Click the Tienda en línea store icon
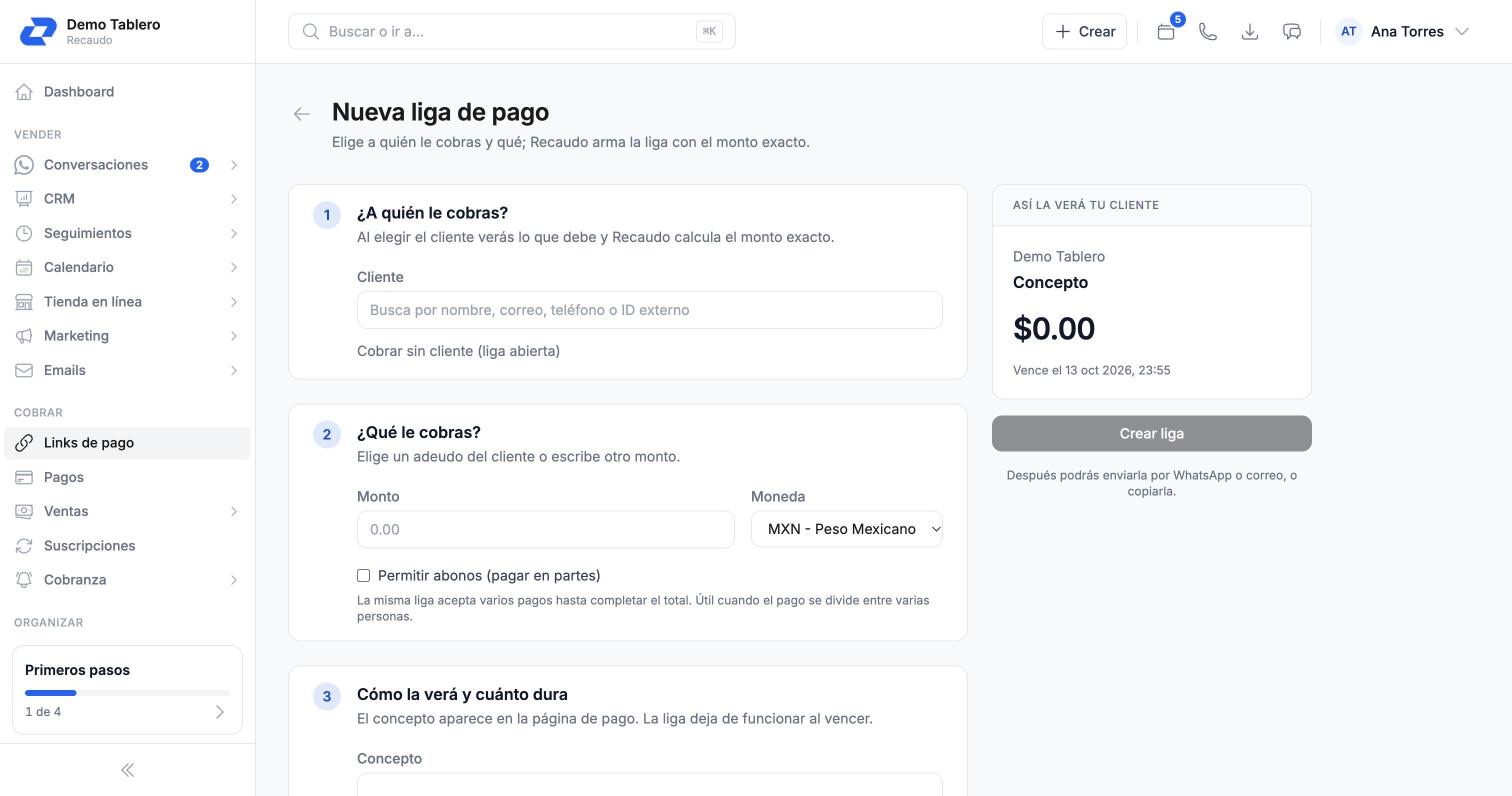Viewport: 1512px width, 796px height. 24,302
